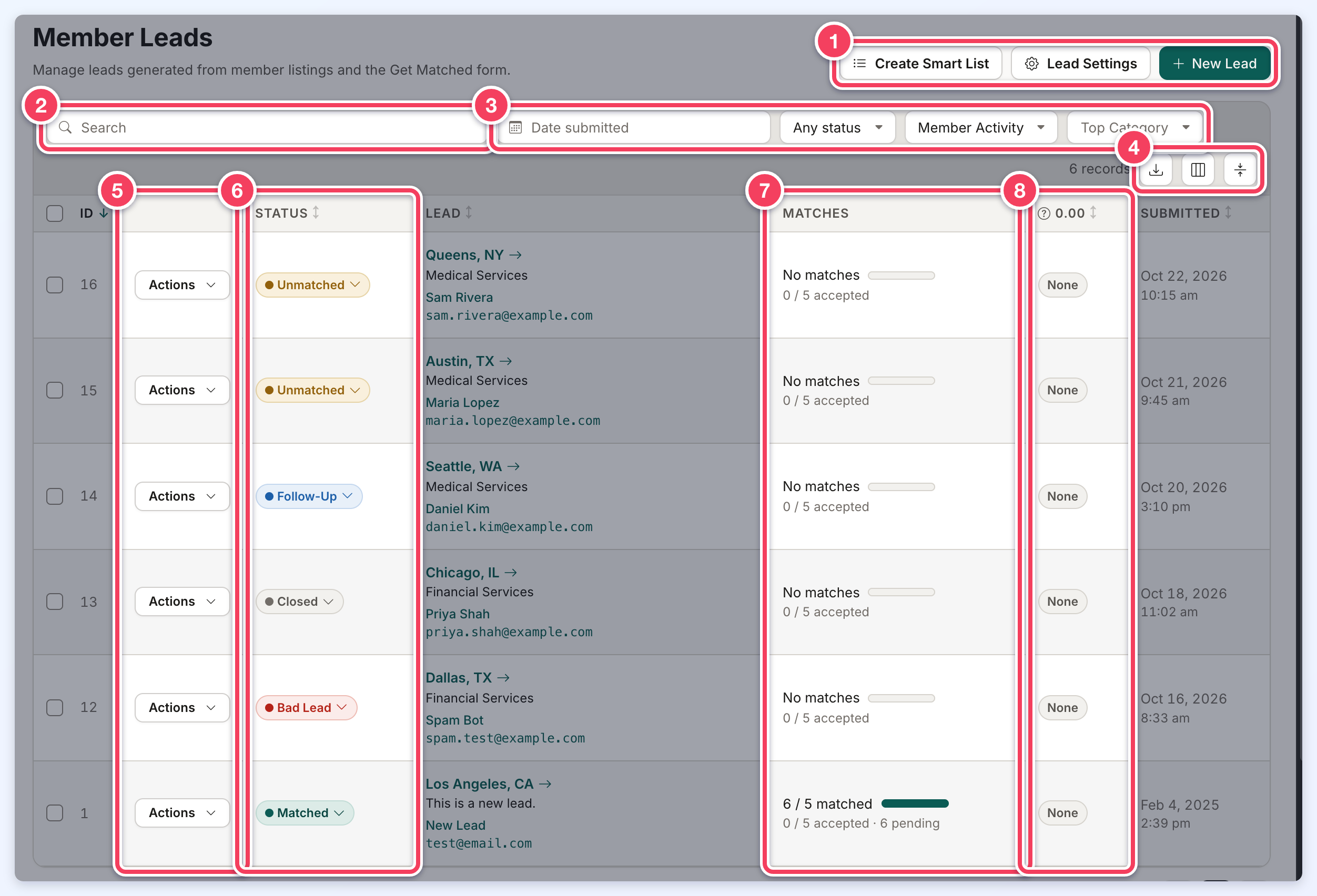Click the arrow next to Chicago, IL

pos(511,573)
